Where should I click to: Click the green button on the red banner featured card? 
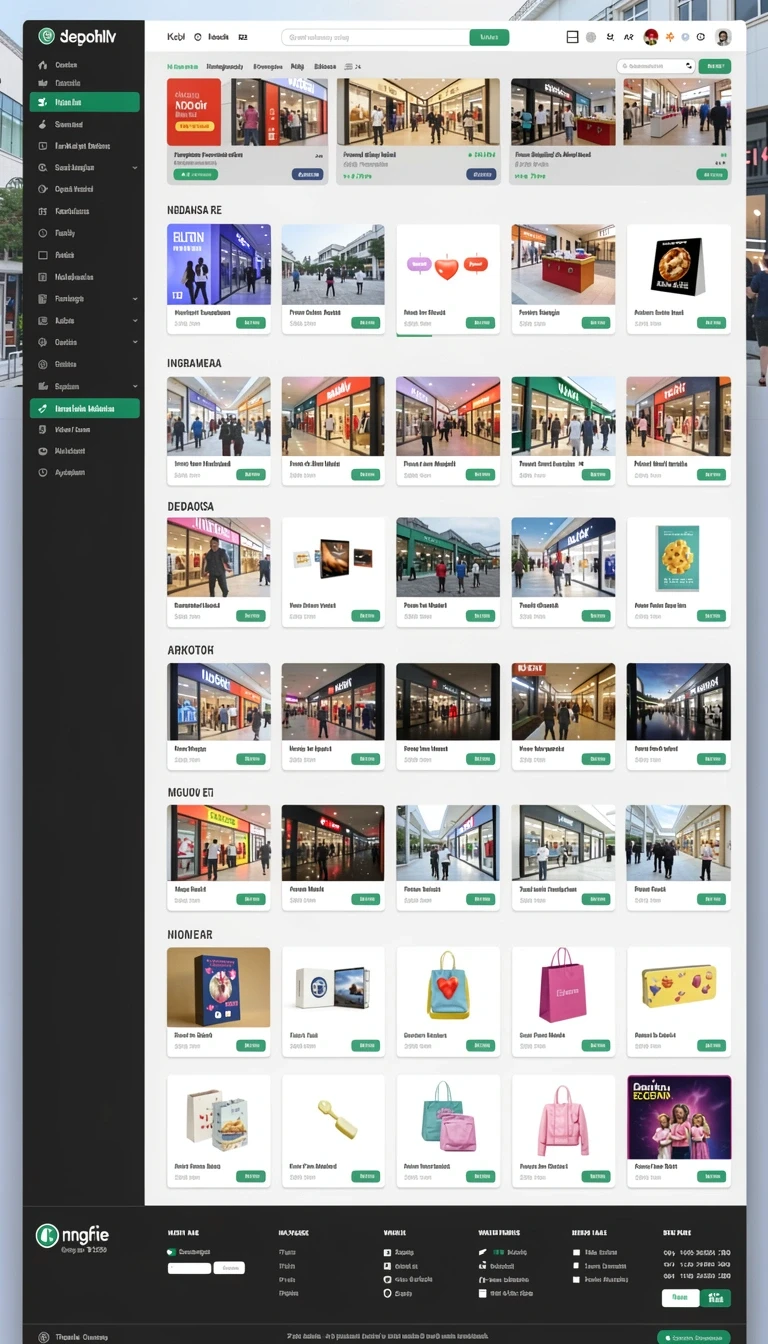click(x=195, y=174)
